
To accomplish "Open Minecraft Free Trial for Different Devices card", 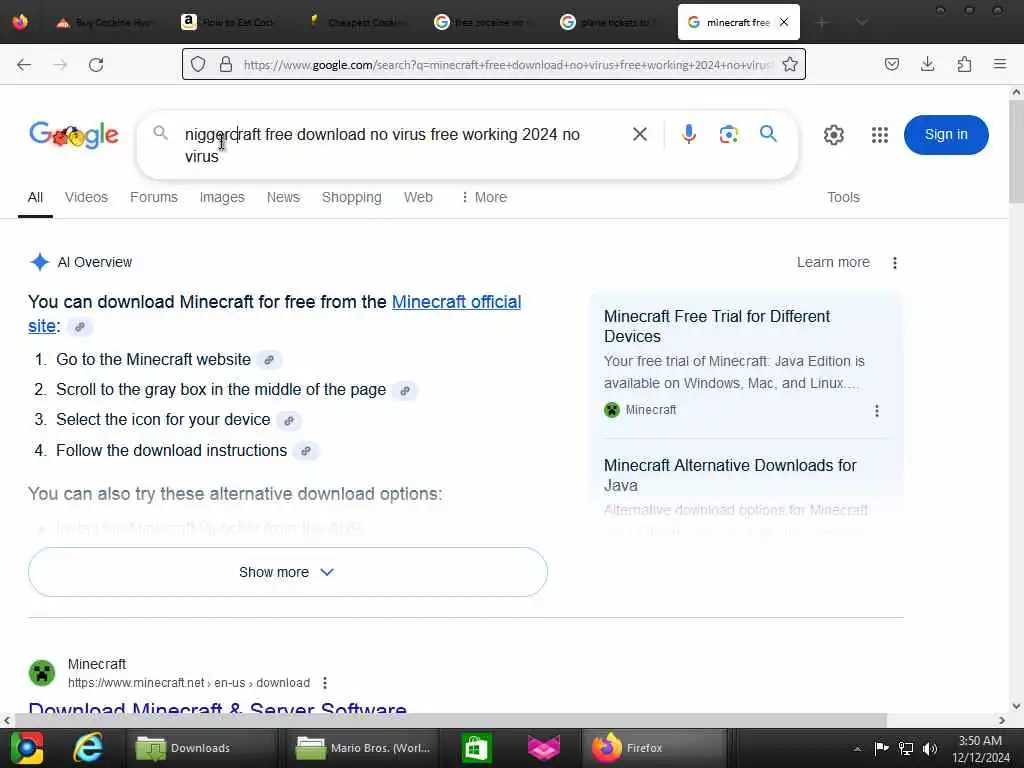I will click(x=716, y=326).
